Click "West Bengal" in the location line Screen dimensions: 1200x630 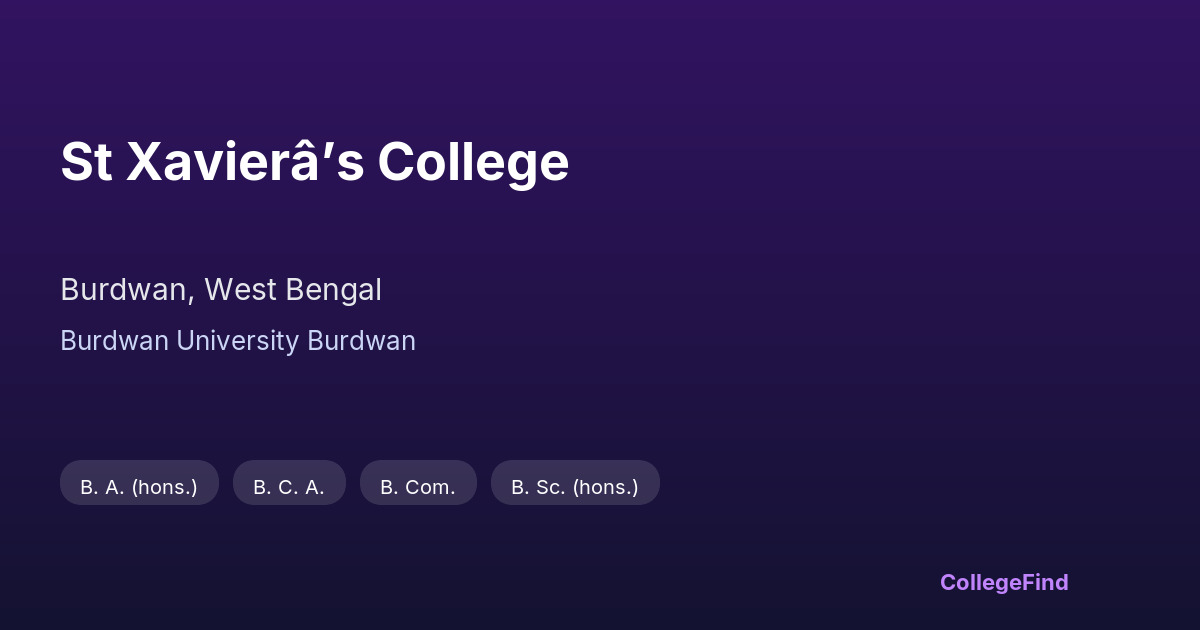[x=293, y=290]
